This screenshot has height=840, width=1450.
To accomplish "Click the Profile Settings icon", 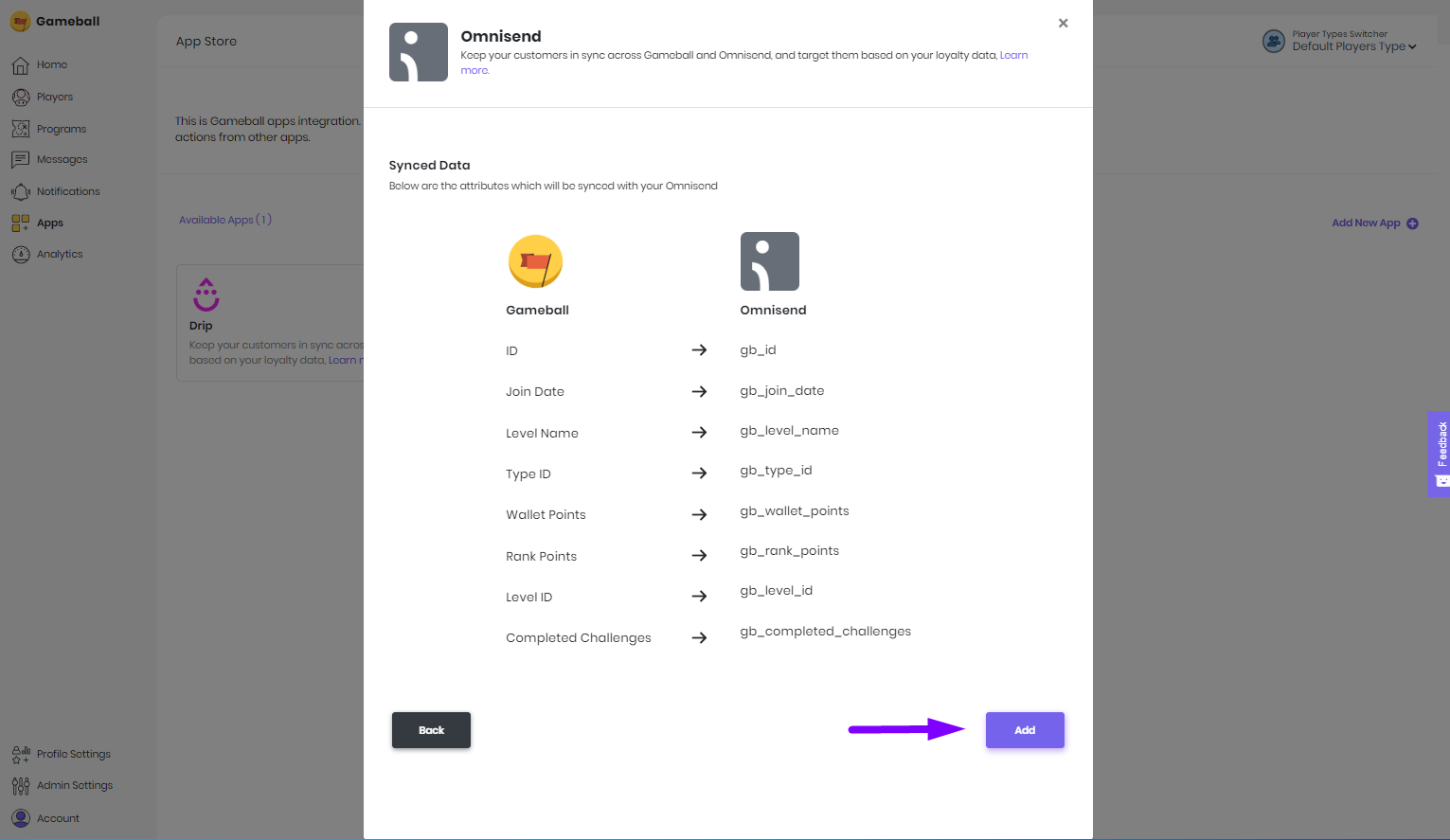I will pos(21,755).
